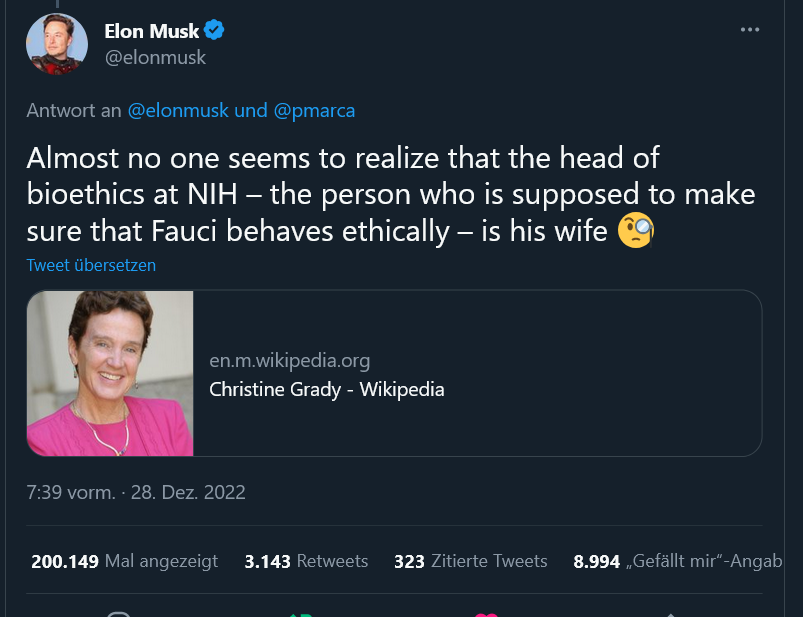Click the '200.149 Mal angezeigt' view count
Screen dimensions: 803x617
click(x=124, y=561)
